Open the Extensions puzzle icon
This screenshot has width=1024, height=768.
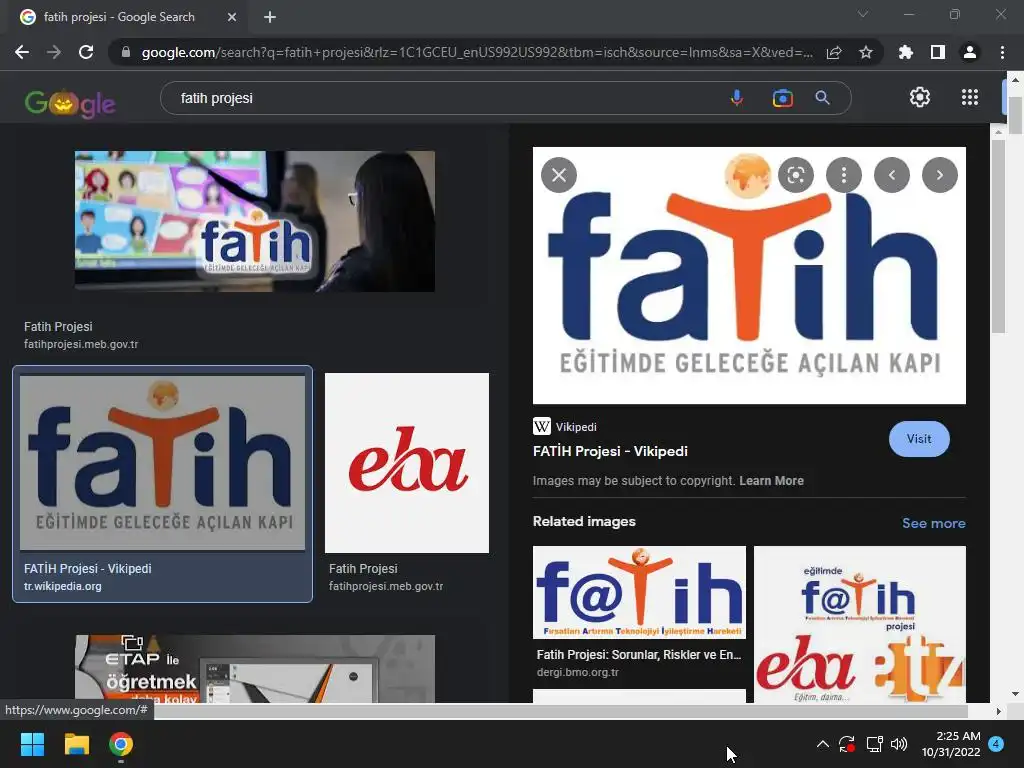coord(906,52)
